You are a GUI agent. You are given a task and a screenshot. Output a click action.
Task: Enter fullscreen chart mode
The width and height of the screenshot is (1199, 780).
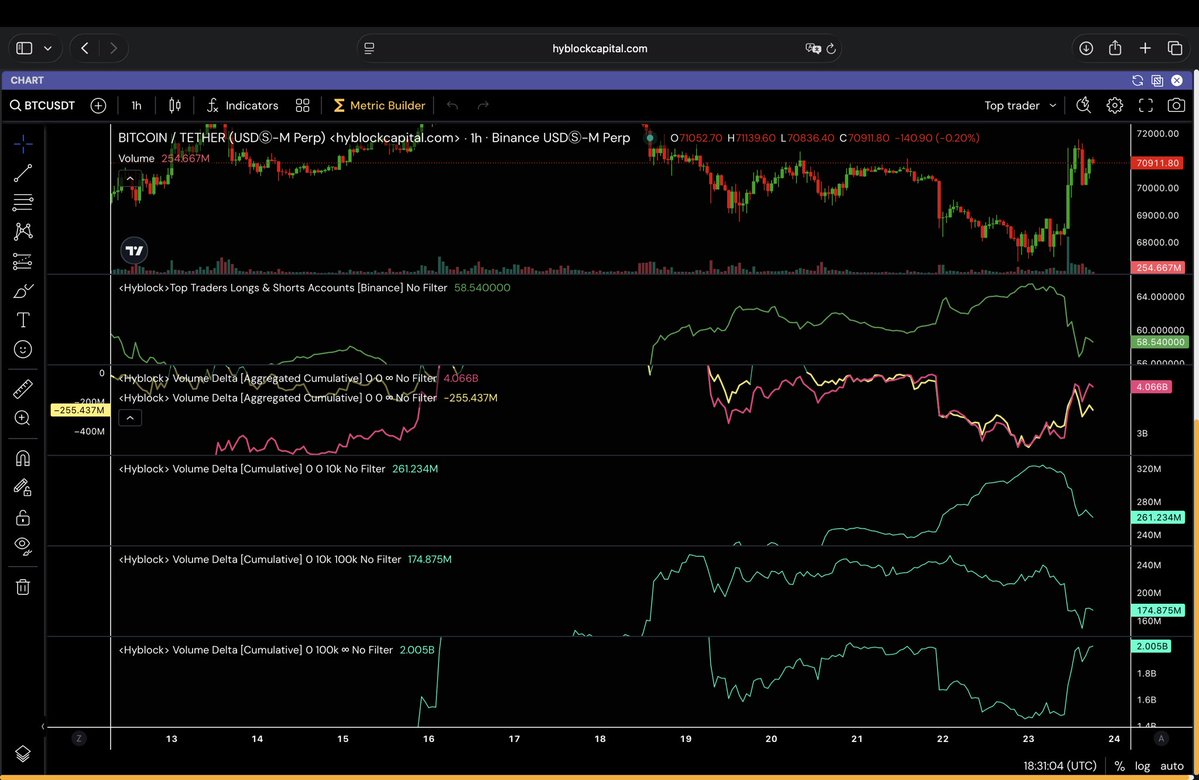[x=1145, y=106]
